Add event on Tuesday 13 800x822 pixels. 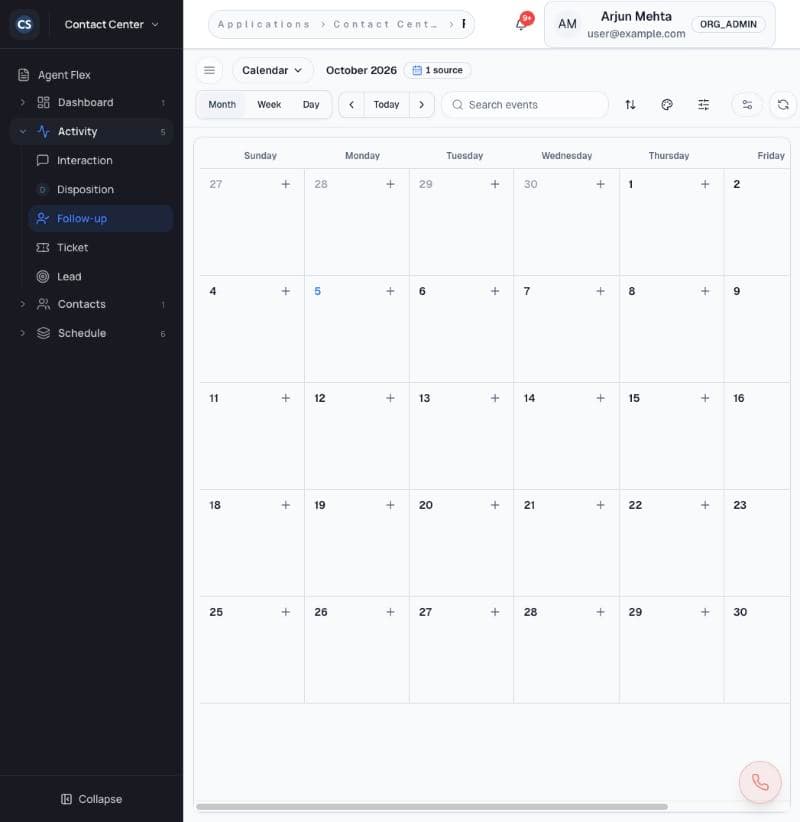coord(495,398)
